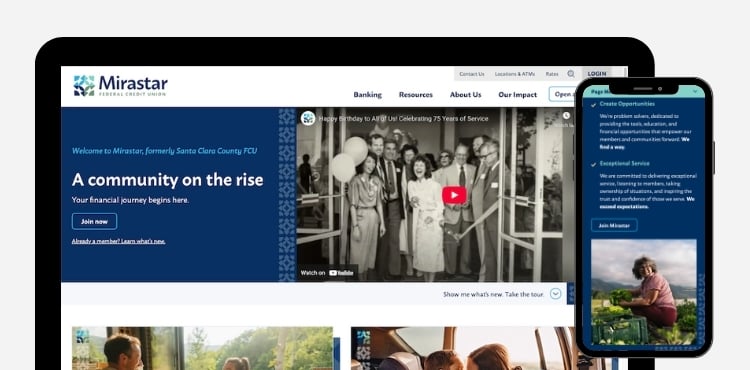Click the LOGIN button
Viewport: 750px width, 370px height.
(x=596, y=74)
